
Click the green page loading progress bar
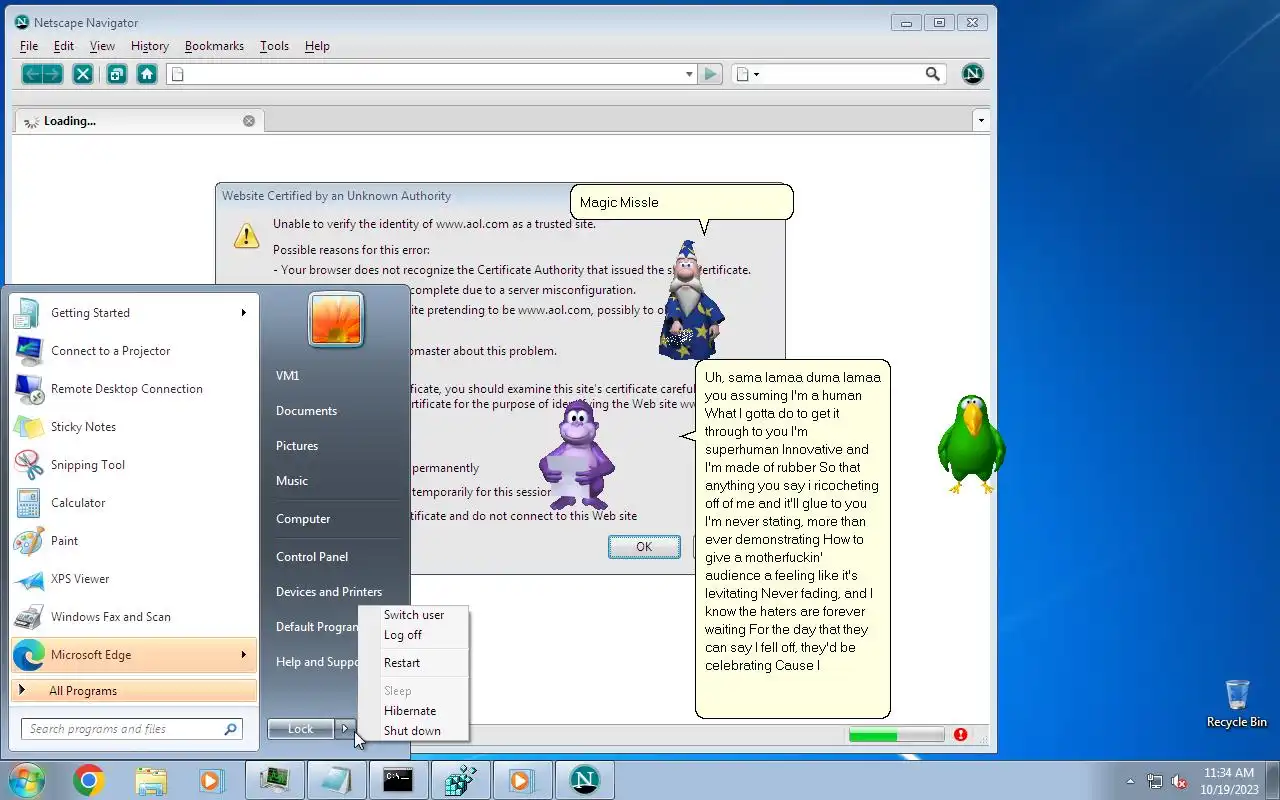896,735
